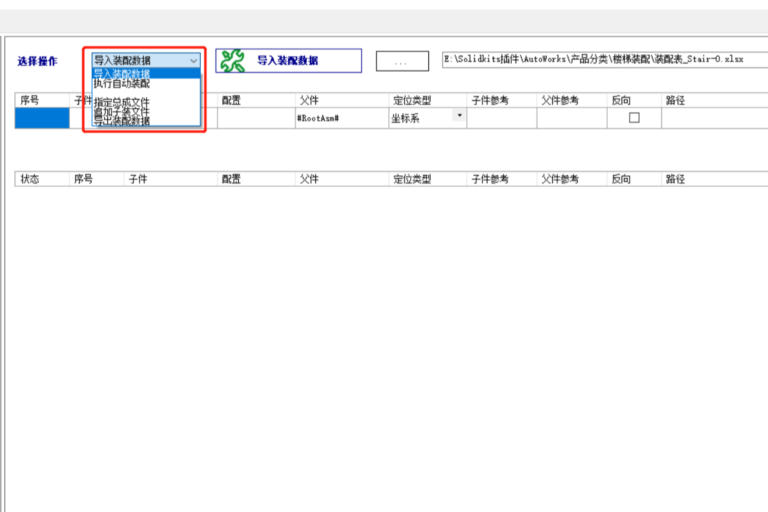The width and height of the screenshot is (768, 512).
Task: Click upper table 反向 column header
Action: tap(634, 100)
